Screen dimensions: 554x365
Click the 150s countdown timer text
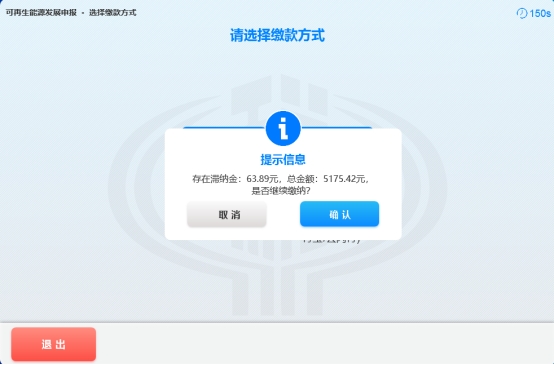click(540, 13)
